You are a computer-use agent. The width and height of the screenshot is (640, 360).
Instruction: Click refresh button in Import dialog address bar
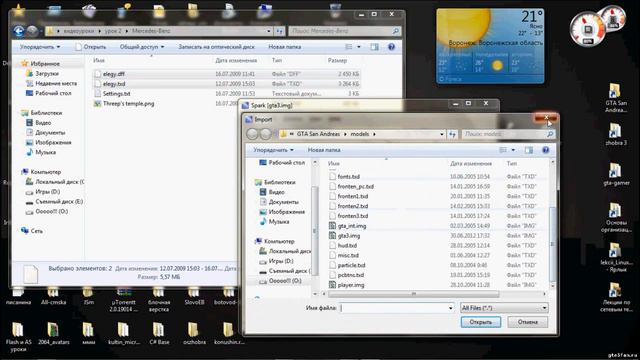click(452, 134)
